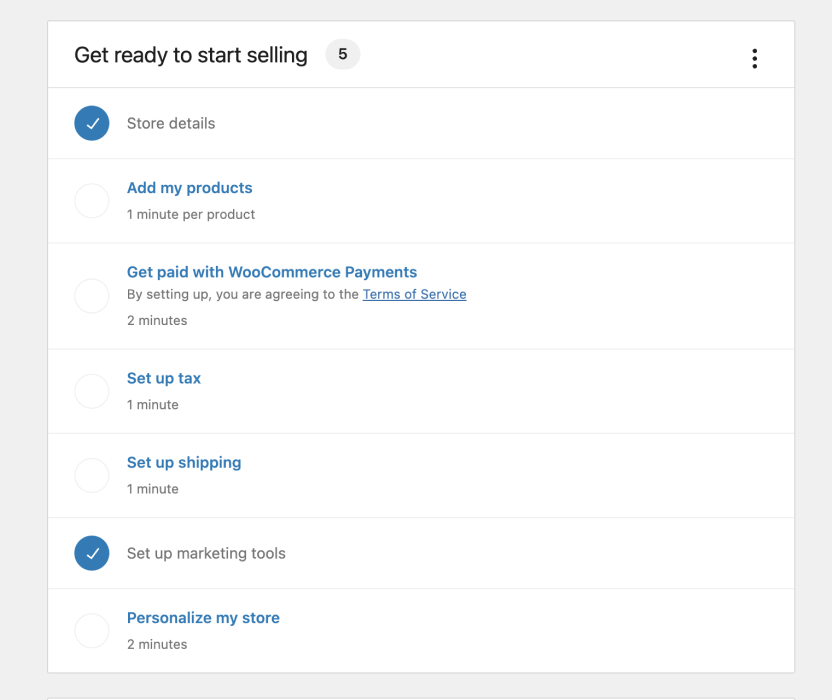Image resolution: width=832 pixels, height=700 pixels.
Task: Click the Get ready to start selling heading
Action: pos(190,54)
